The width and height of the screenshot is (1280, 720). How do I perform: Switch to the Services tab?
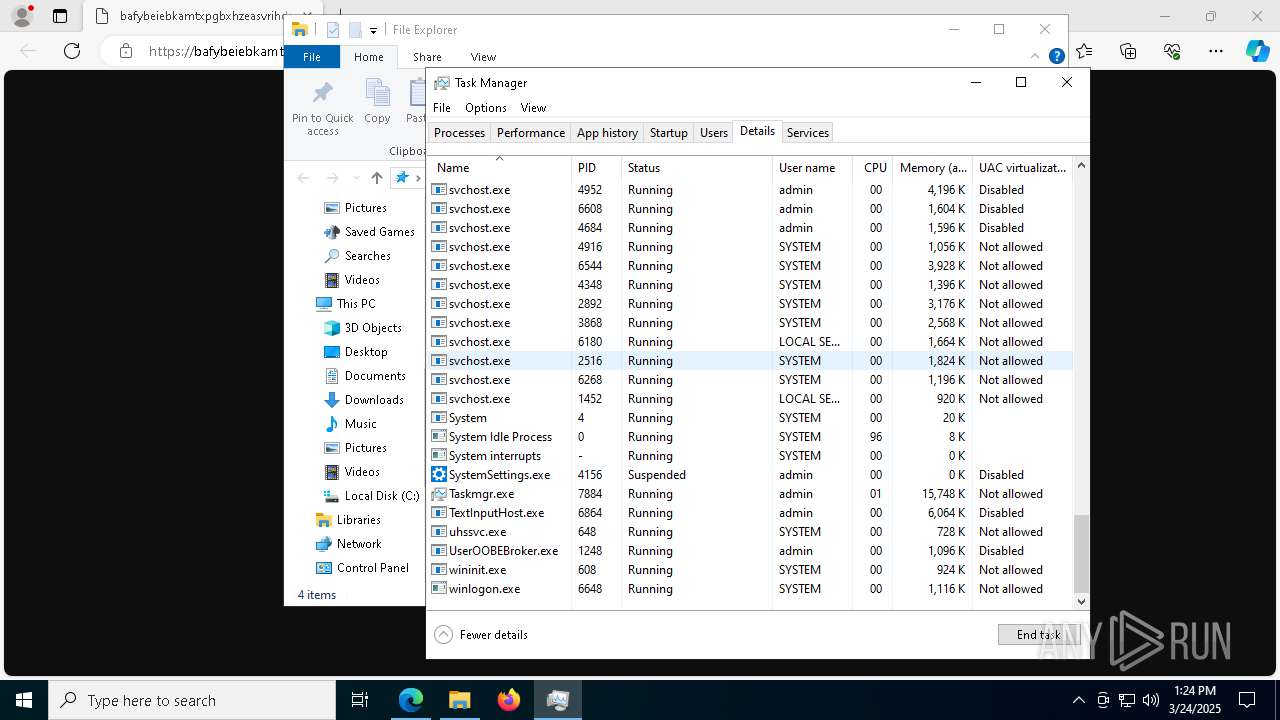pos(807,133)
